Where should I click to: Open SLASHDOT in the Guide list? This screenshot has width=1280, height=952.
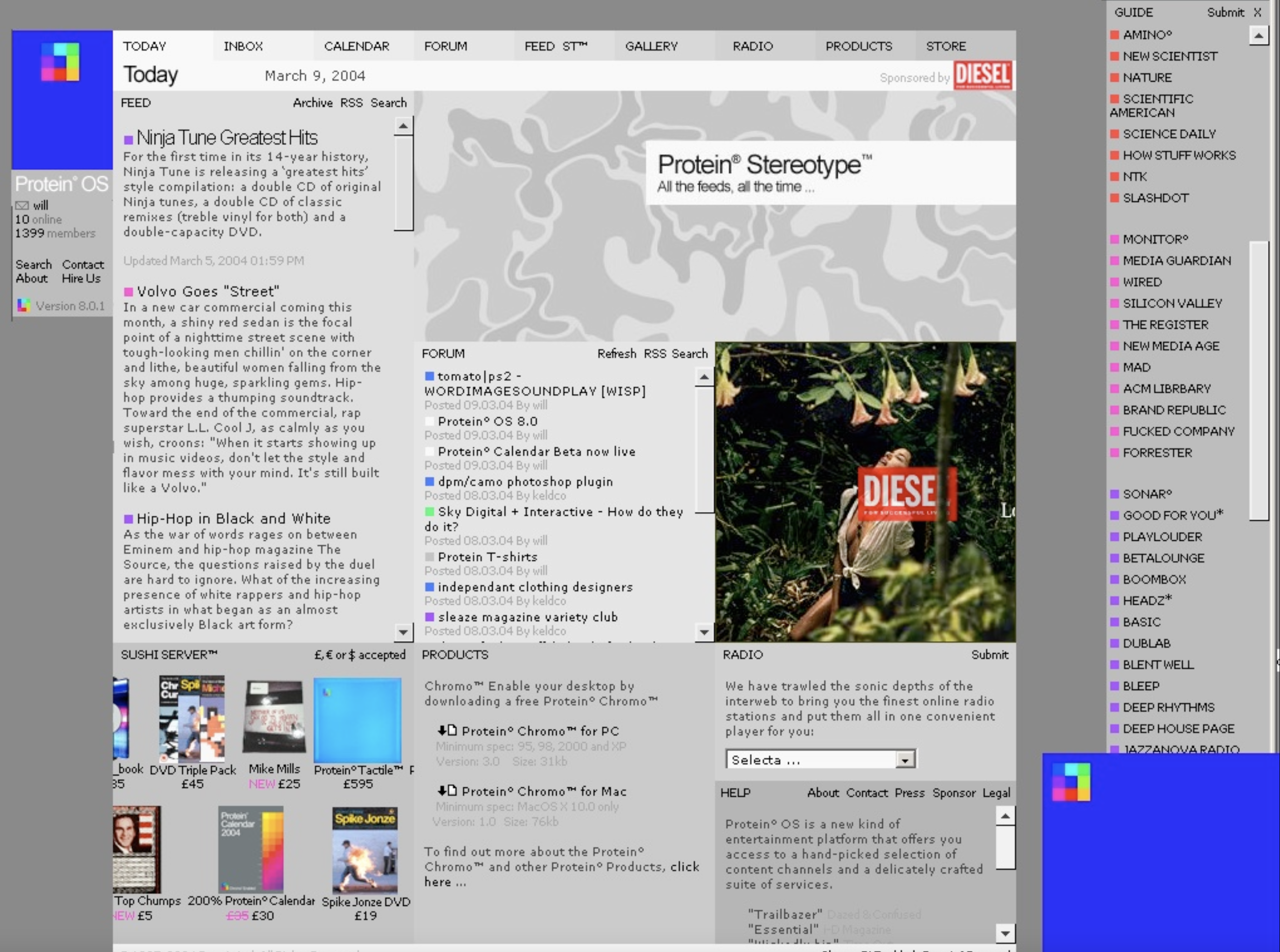coord(1156,198)
